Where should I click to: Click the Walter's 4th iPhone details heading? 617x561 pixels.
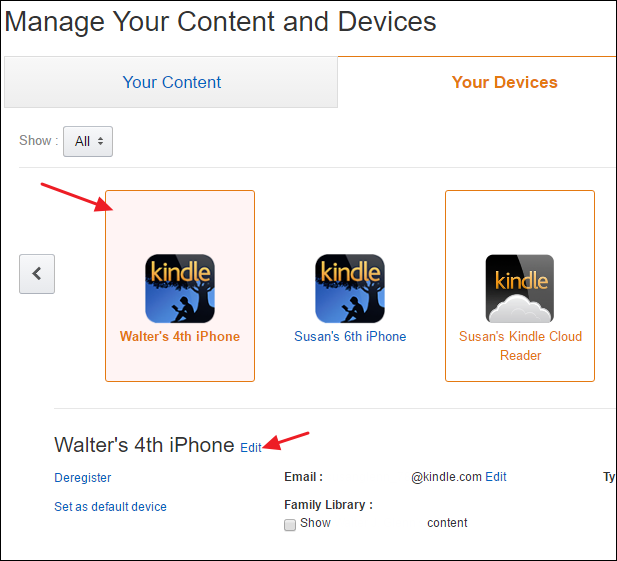click(x=144, y=445)
